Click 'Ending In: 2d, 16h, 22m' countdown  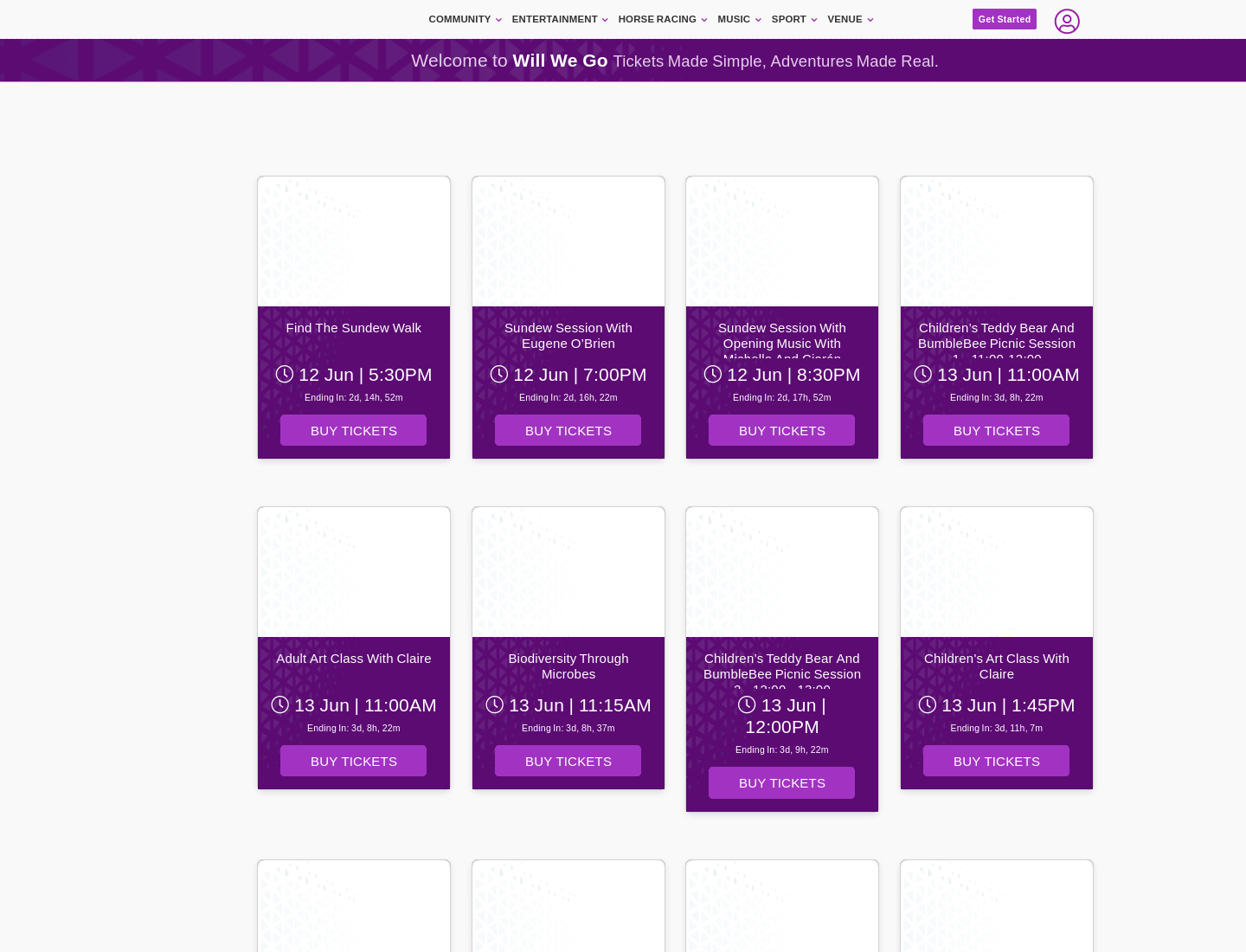568,397
